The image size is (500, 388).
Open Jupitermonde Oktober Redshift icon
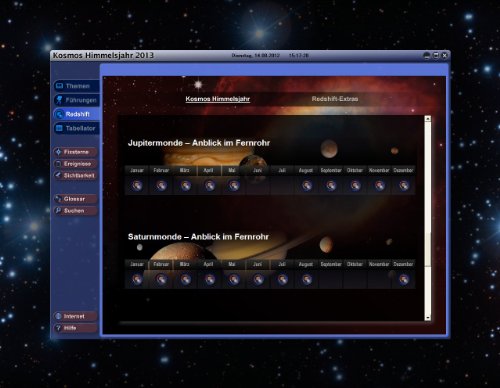click(x=355, y=185)
